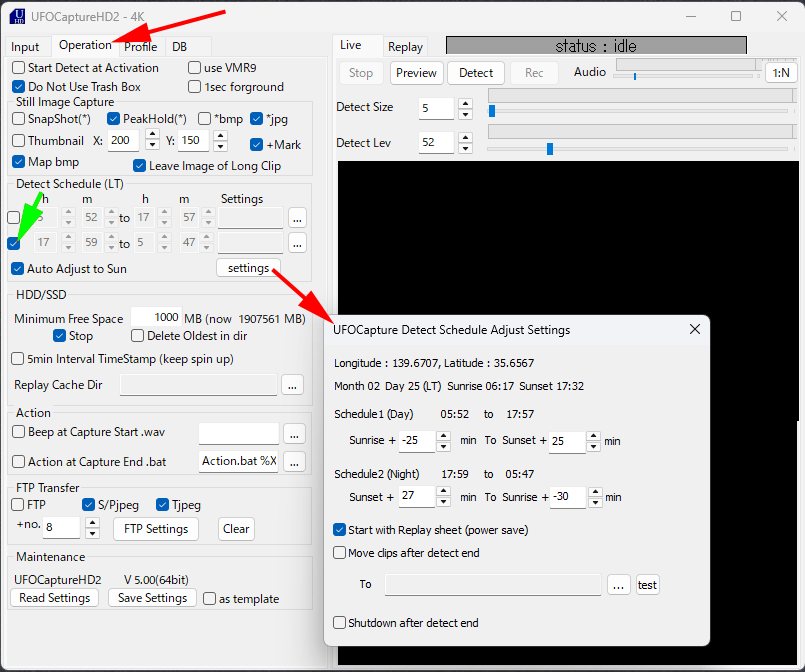
Task: Click the UFOCaptureHD2 title bar app icon
Action: [17, 16]
